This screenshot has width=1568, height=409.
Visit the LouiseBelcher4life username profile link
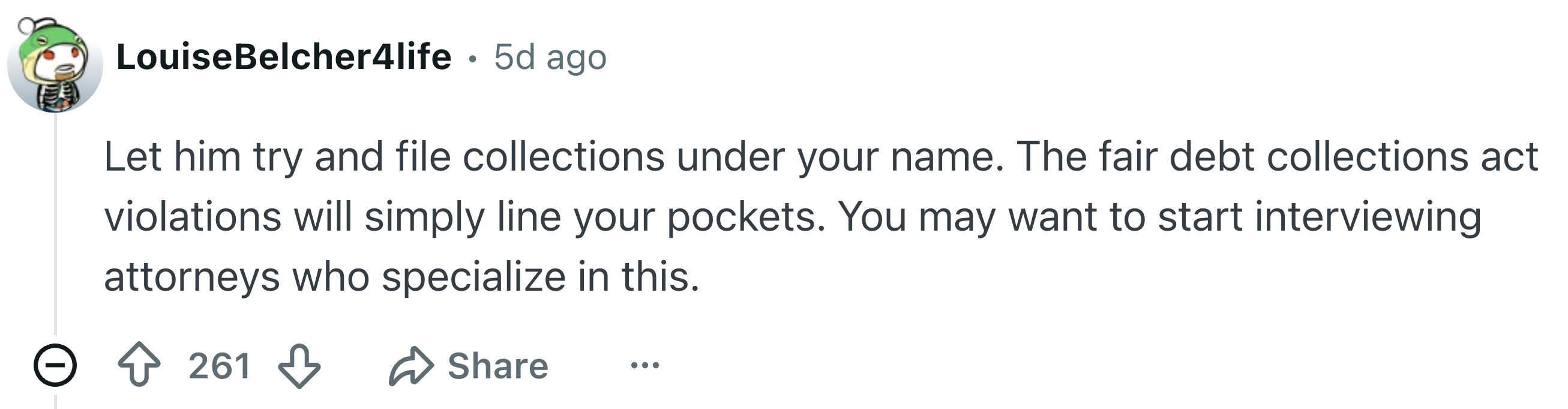[284, 57]
